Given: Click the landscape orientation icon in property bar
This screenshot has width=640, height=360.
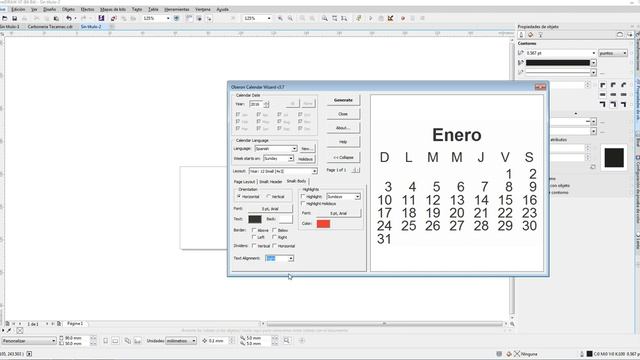Looking at the screenshot, I should 115,340.
